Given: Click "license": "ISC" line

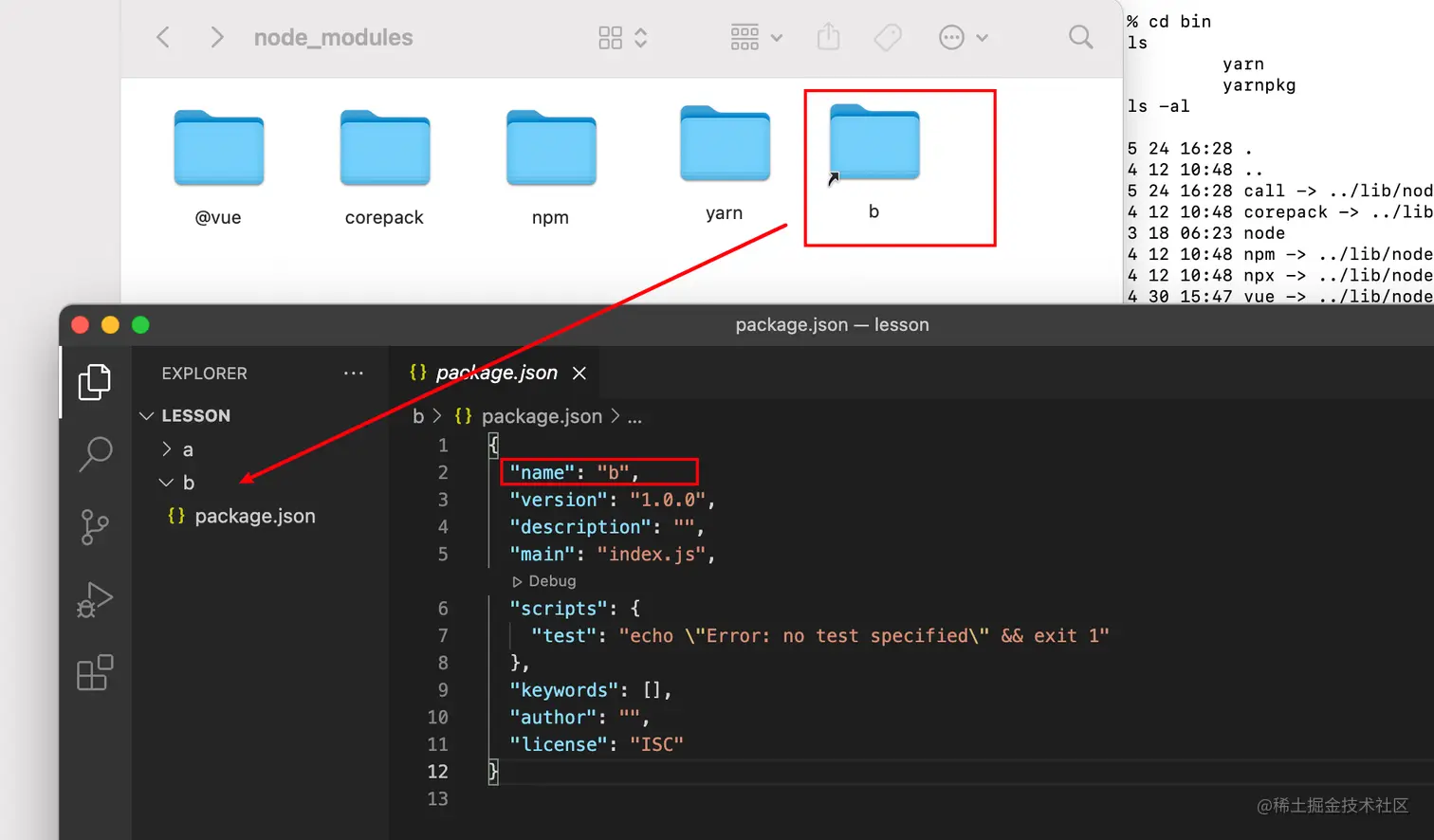Looking at the screenshot, I should [597, 744].
